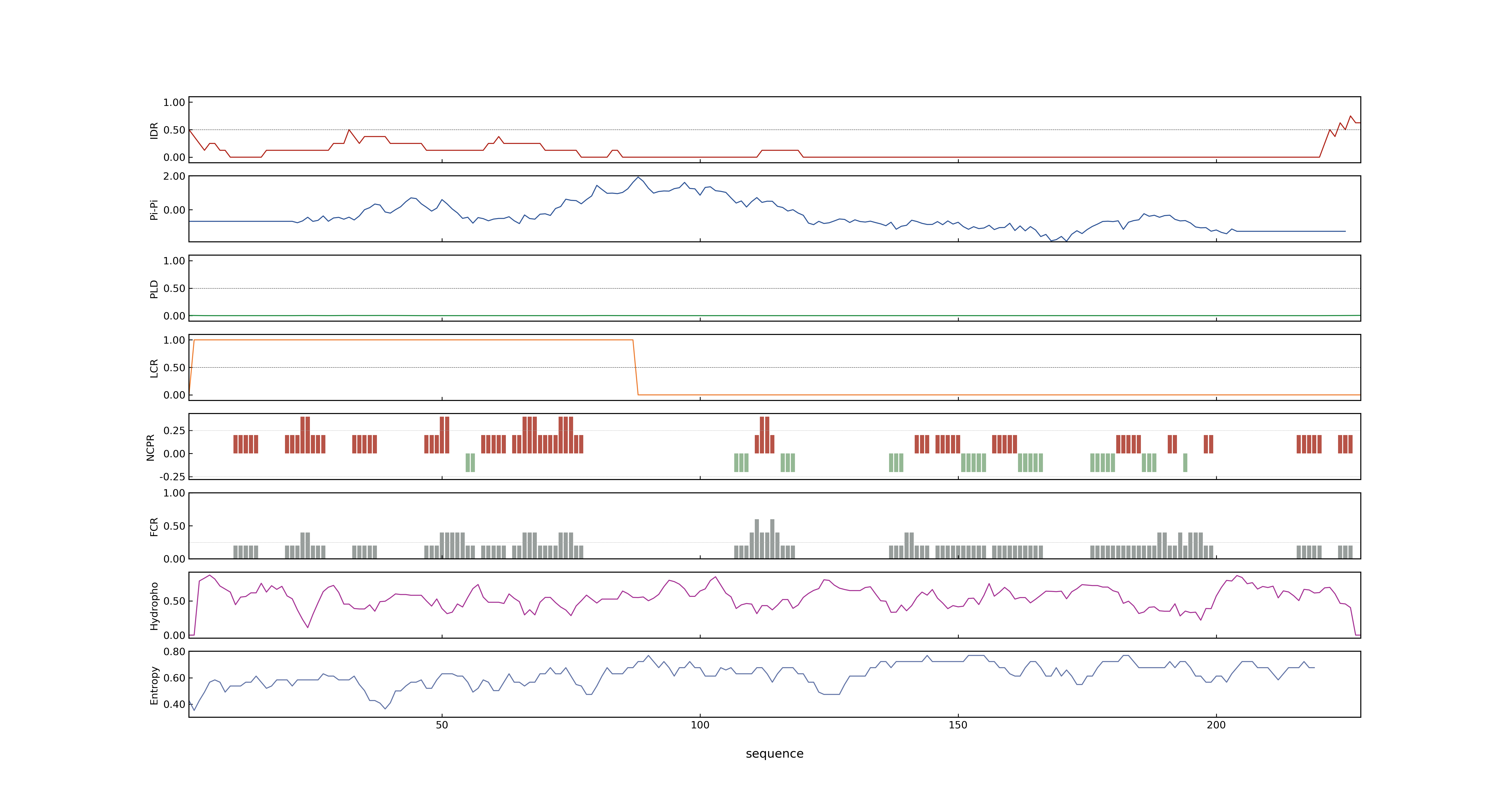This screenshot has width=1512, height=806.
Task: Click the Pi-Pi axis label
Action: (154, 209)
